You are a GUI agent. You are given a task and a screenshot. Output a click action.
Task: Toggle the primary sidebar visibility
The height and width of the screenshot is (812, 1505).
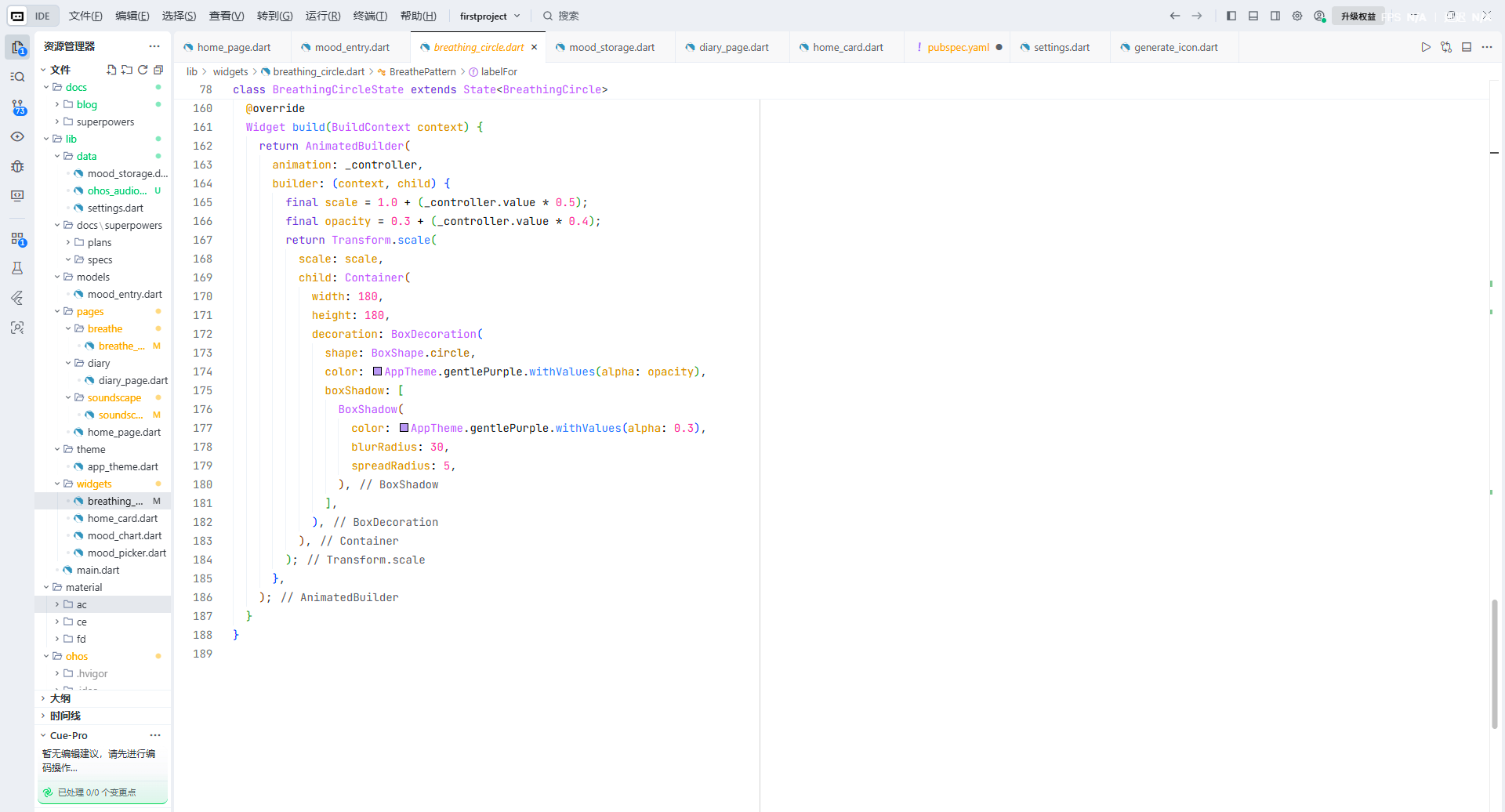(1231, 16)
